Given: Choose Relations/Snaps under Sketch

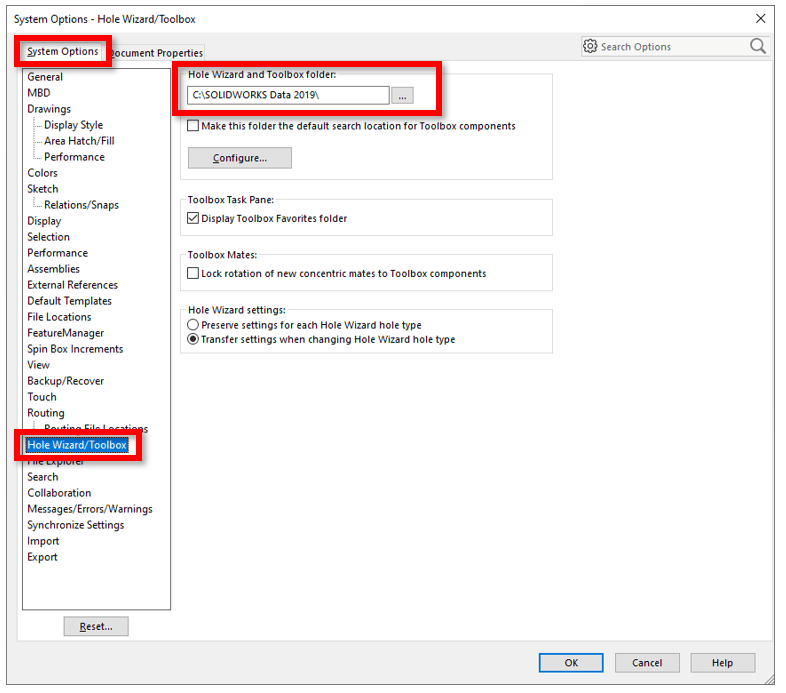Looking at the screenshot, I should click(x=81, y=205).
